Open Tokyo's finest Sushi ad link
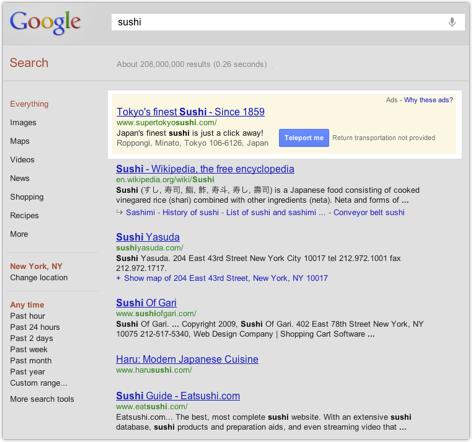This screenshot has height=442, width=472. (190, 112)
